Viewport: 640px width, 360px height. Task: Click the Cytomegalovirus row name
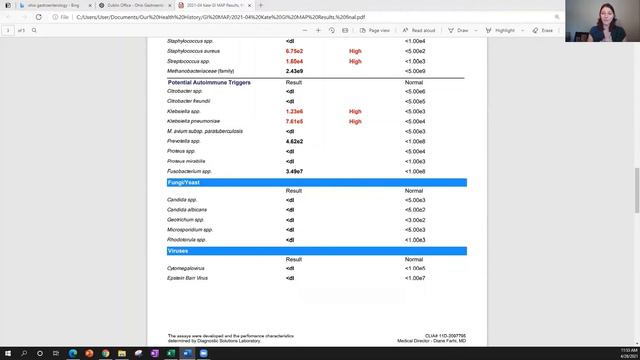[x=186, y=268]
